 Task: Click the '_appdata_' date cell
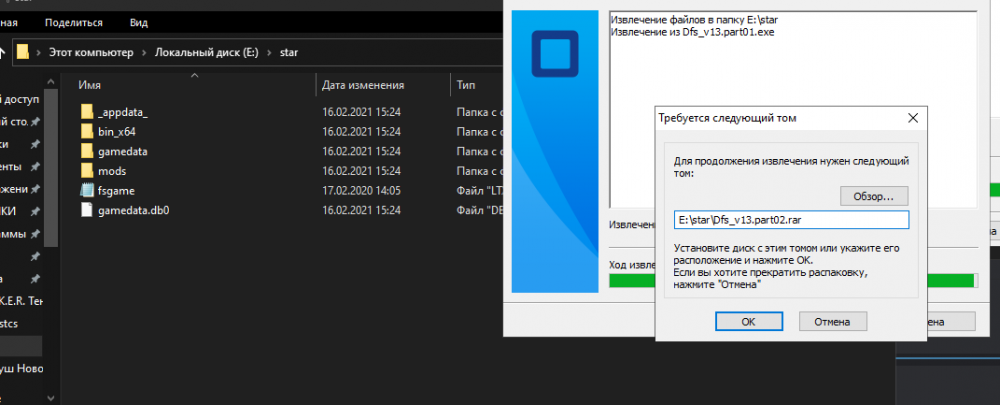[362, 112]
